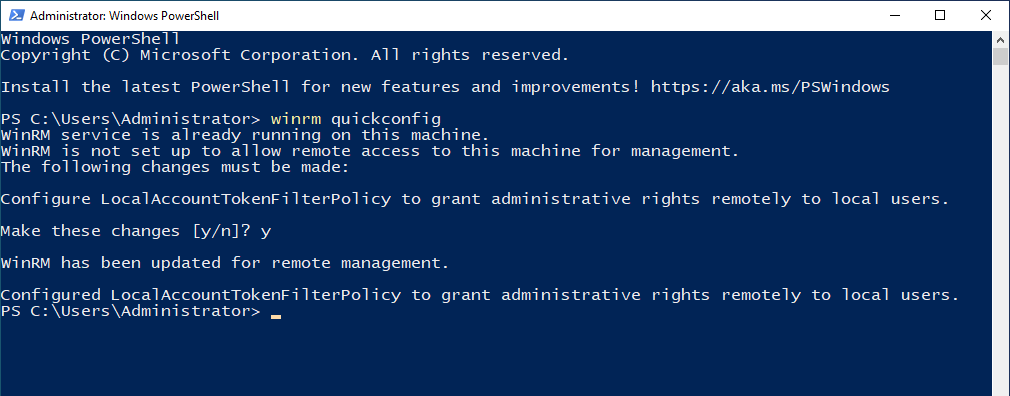Viewport: 1010px width, 396px height.
Task: Click the vertical scrollbar thumb
Action: pyautogui.click(x=1000, y=57)
